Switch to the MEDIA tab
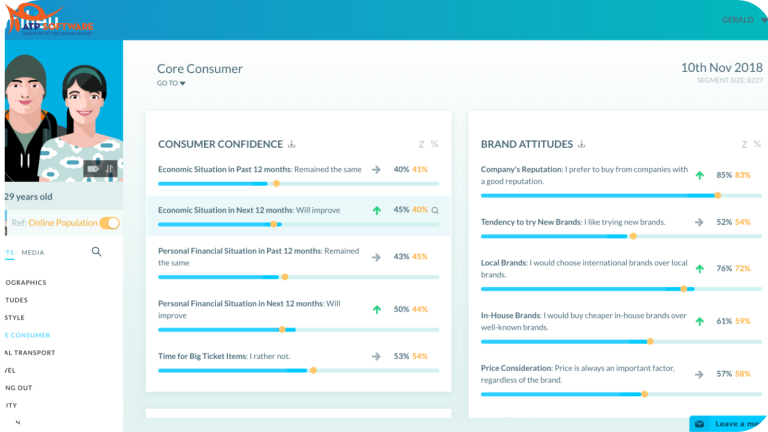The height and width of the screenshot is (432, 768). tap(33, 253)
